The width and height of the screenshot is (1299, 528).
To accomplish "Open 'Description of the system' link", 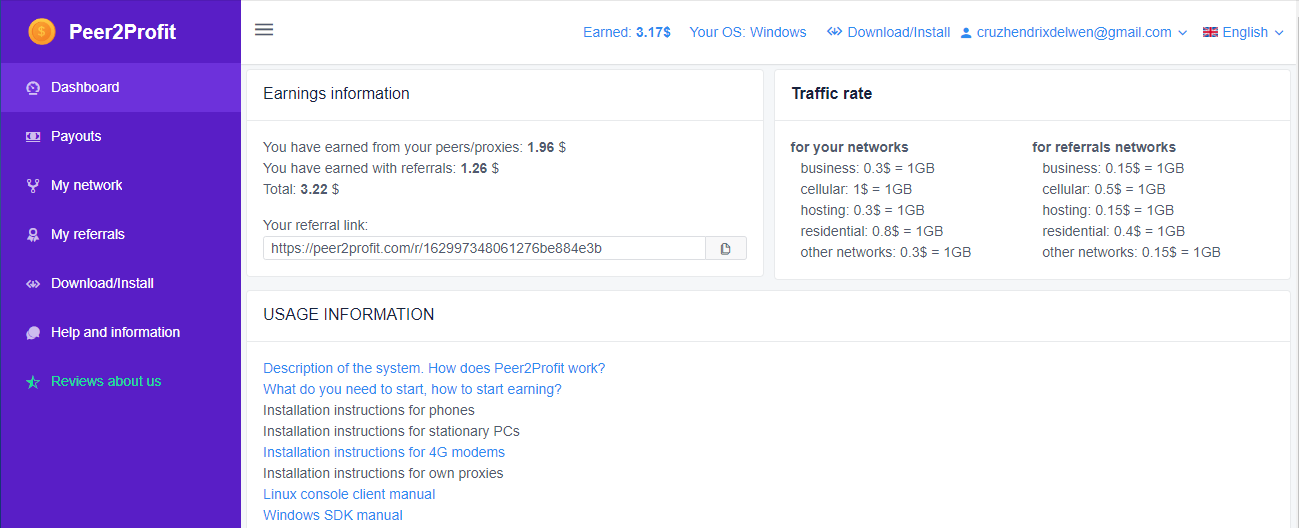I will (x=434, y=368).
